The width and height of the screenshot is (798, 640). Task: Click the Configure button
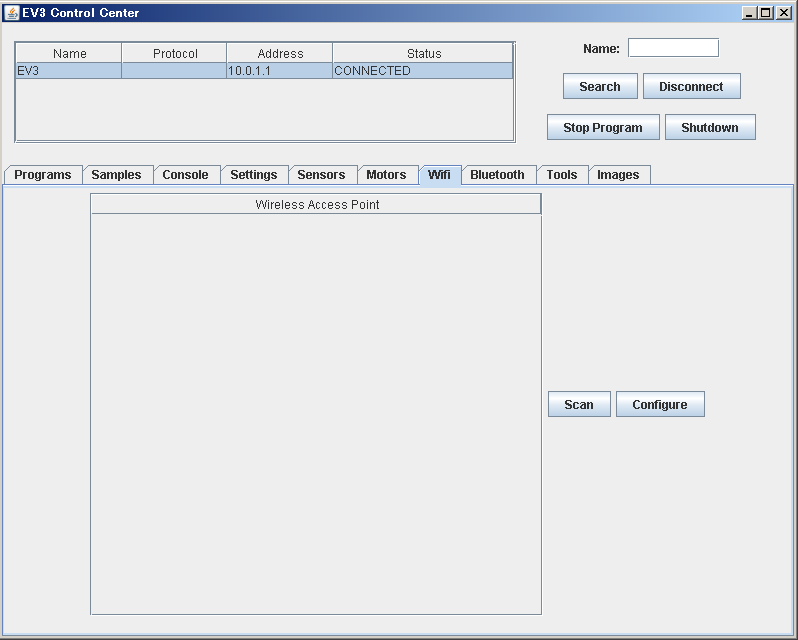(660, 404)
